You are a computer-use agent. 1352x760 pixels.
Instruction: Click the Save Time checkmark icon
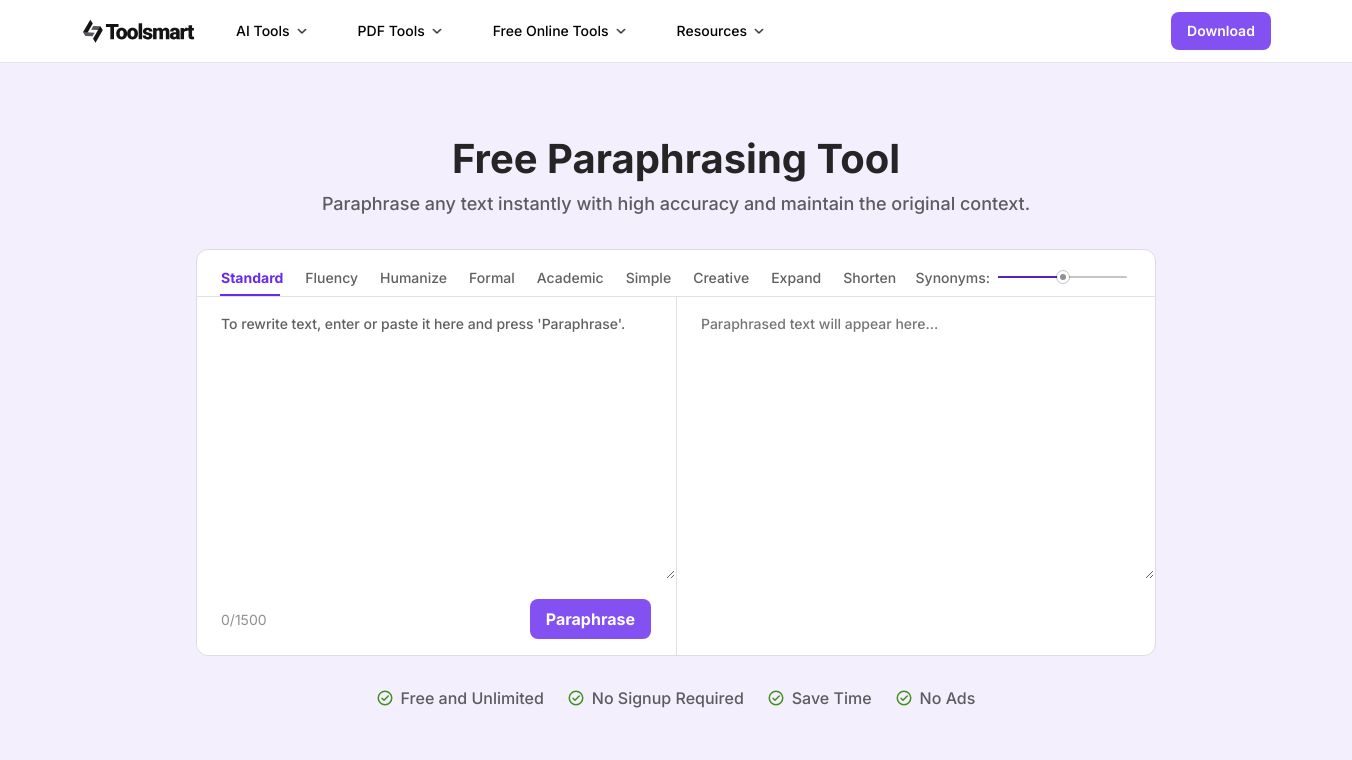(x=776, y=698)
